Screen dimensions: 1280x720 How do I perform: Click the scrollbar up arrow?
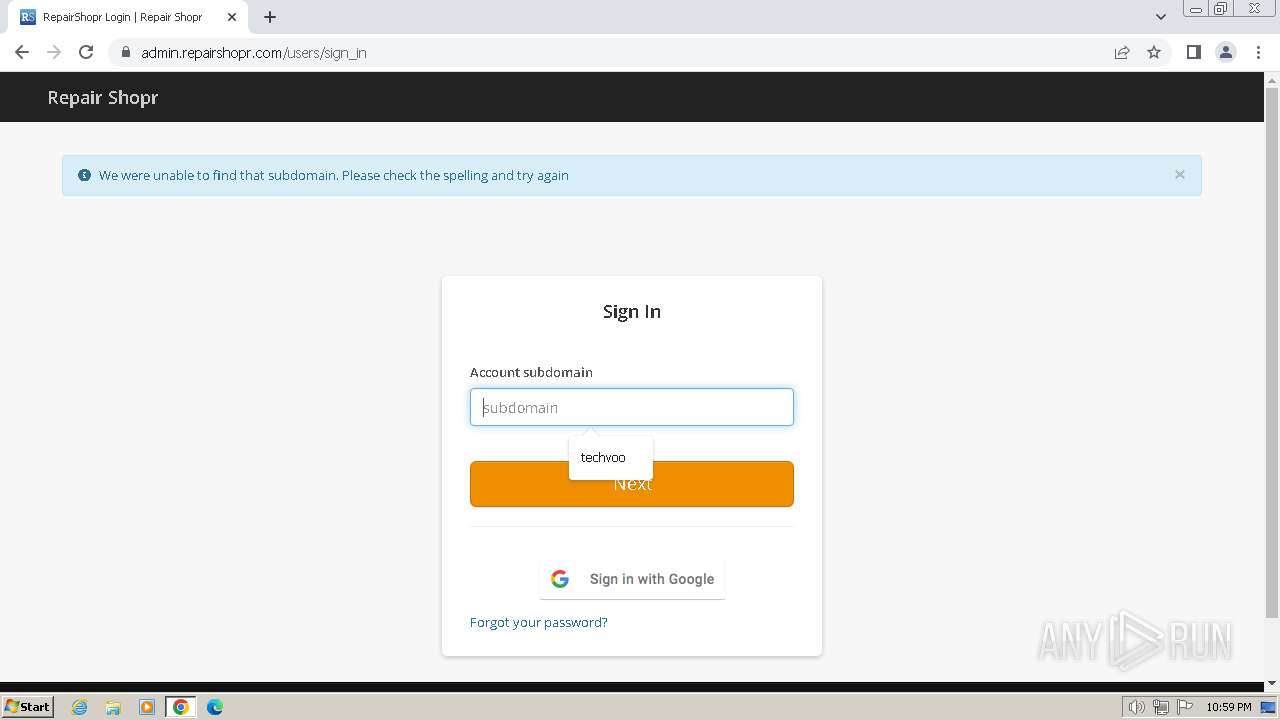click(1272, 79)
